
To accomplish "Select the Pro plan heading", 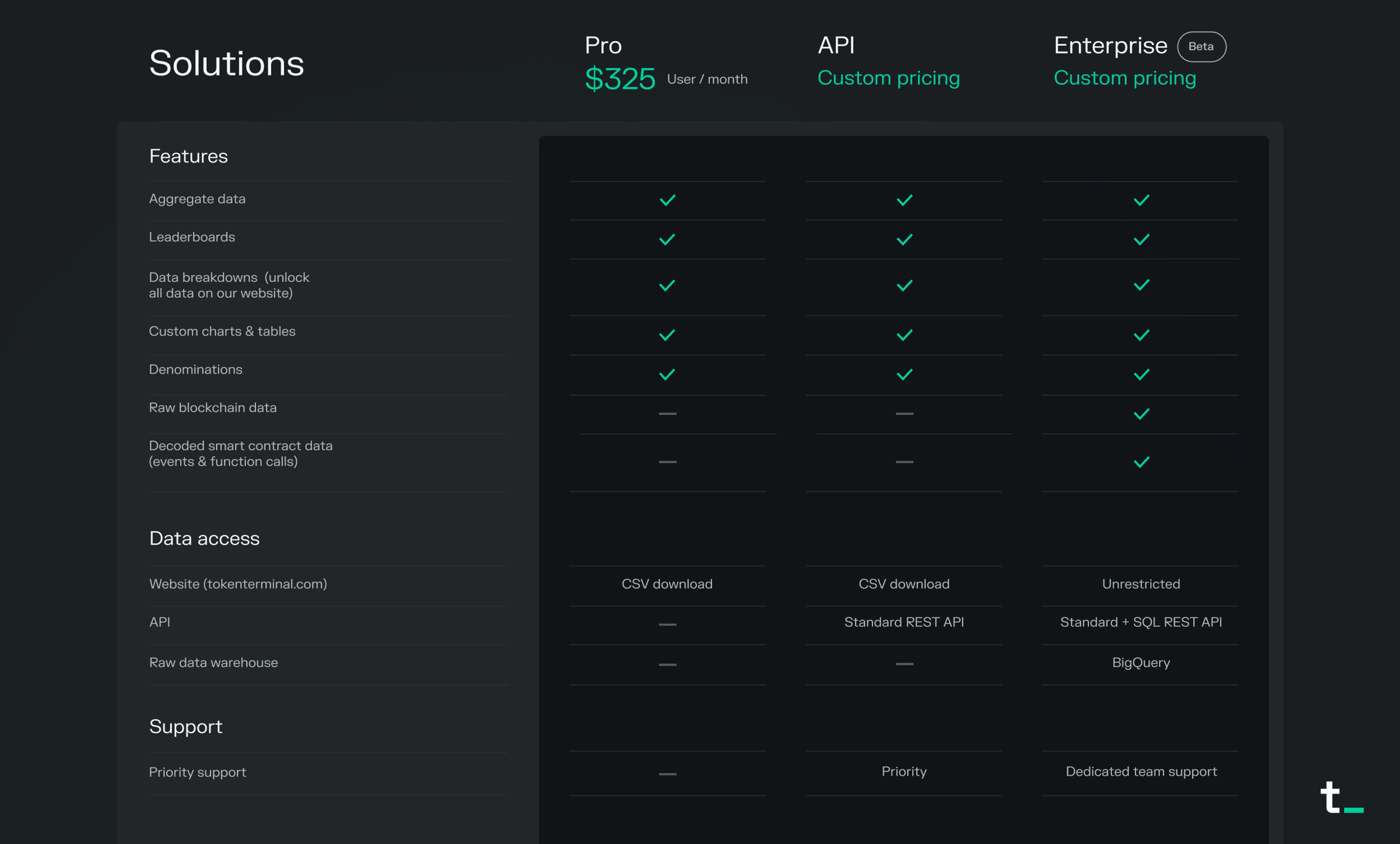I will [x=603, y=46].
